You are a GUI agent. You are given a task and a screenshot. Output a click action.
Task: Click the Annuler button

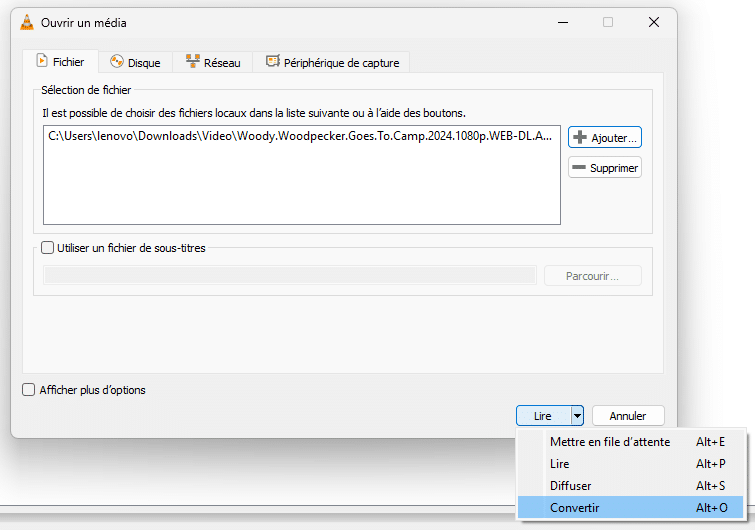[x=628, y=416]
